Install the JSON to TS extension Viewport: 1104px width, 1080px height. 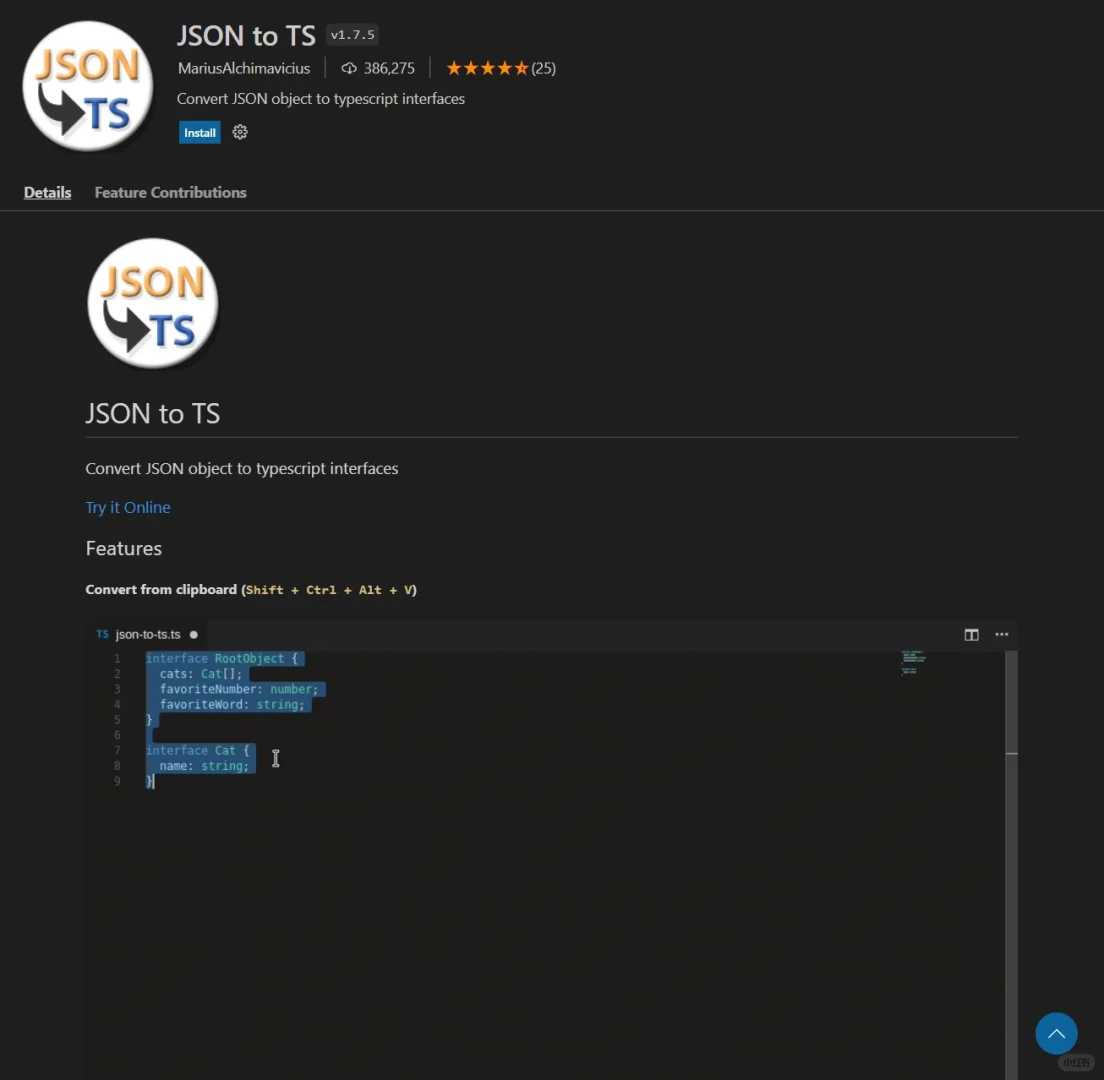pos(199,131)
